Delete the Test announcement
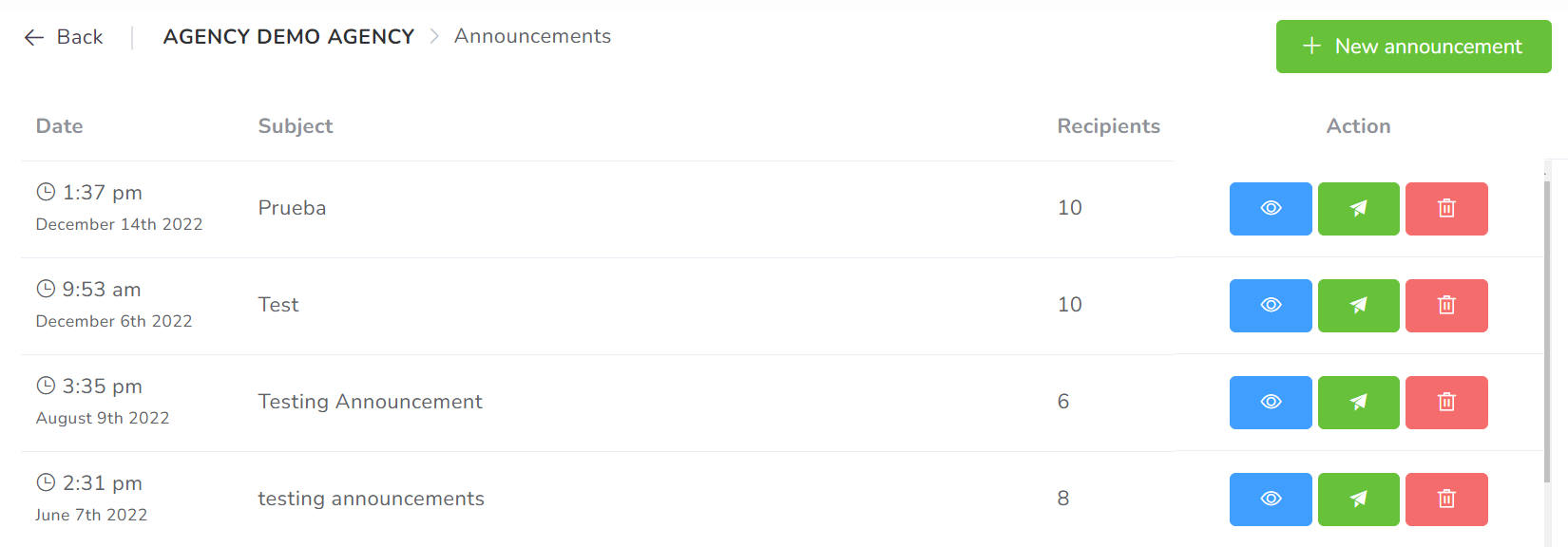 coord(1446,306)
